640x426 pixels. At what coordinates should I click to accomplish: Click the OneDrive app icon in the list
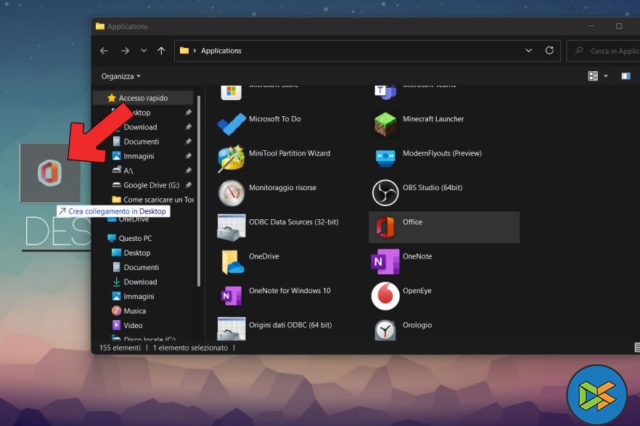tap(232, 261)
